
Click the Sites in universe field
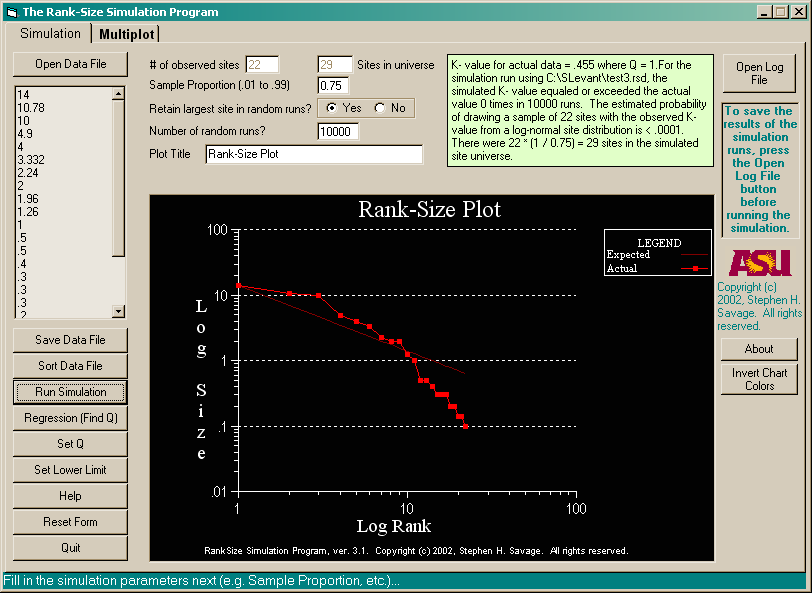pos(335,65)
